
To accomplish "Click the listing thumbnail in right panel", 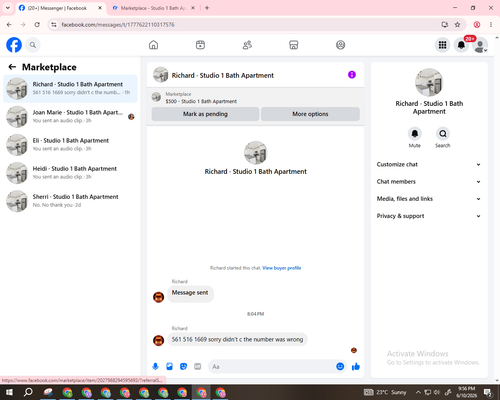I will pyautogui.click(x=429, y=82).
